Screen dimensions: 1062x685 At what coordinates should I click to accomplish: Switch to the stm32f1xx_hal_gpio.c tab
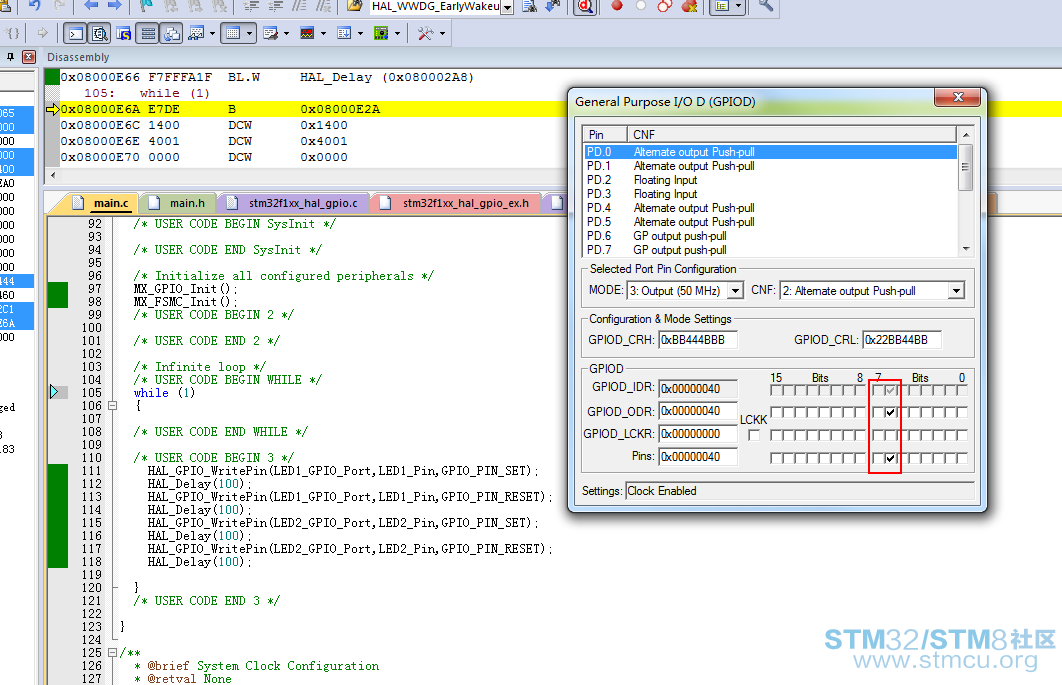tap(295, 203)
